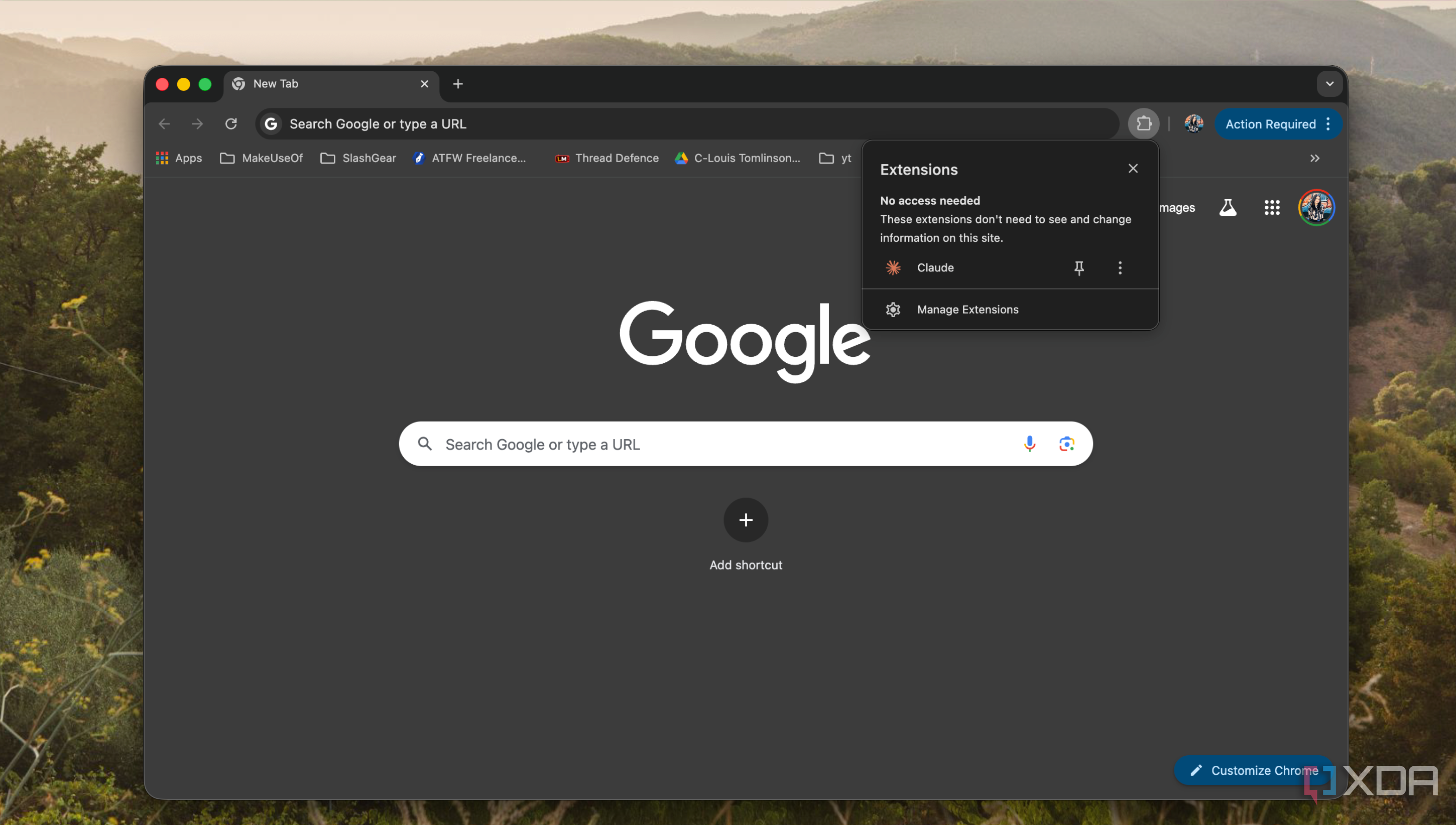Click the address bar field

tap(687, 123)
